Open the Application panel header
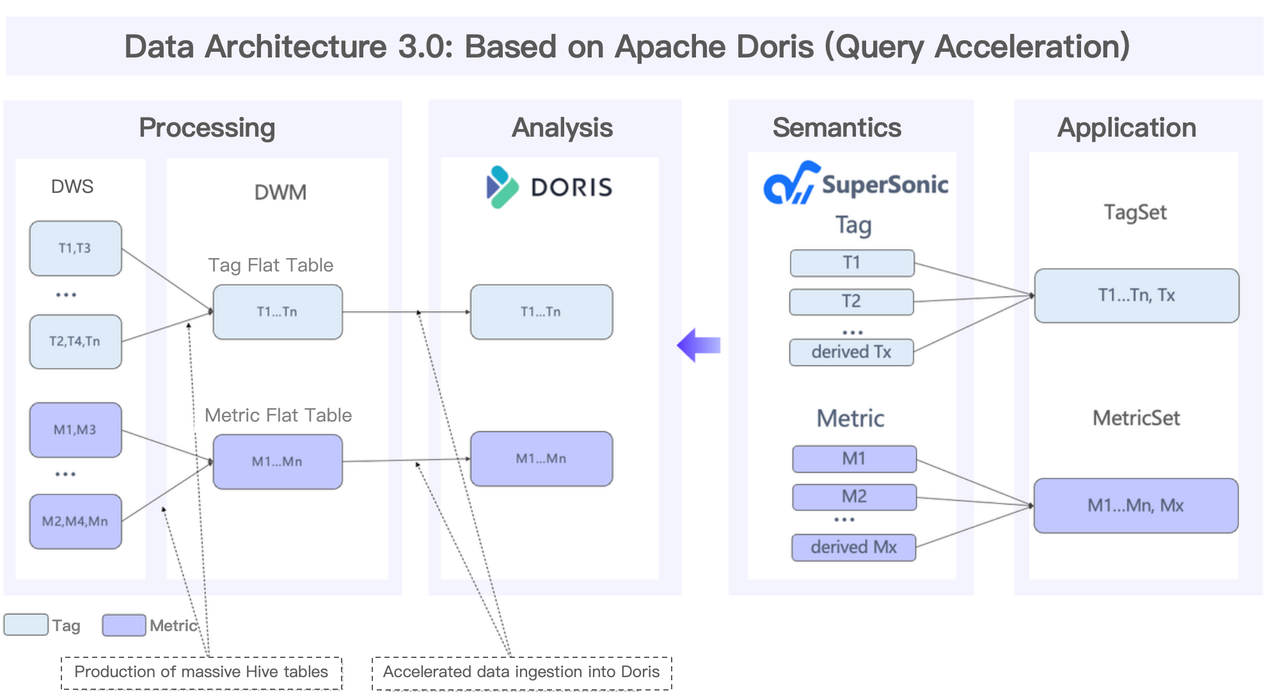 pos(1126,127)
